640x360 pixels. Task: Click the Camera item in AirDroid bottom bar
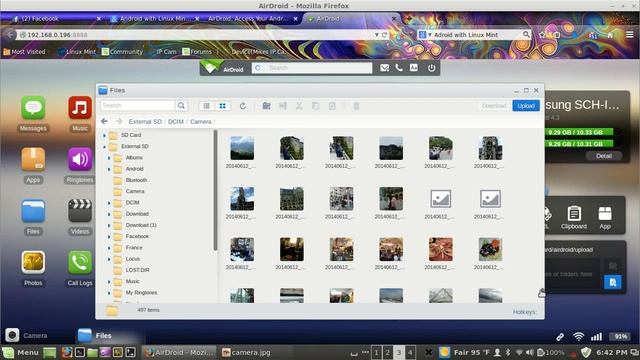tap(27, 336)
